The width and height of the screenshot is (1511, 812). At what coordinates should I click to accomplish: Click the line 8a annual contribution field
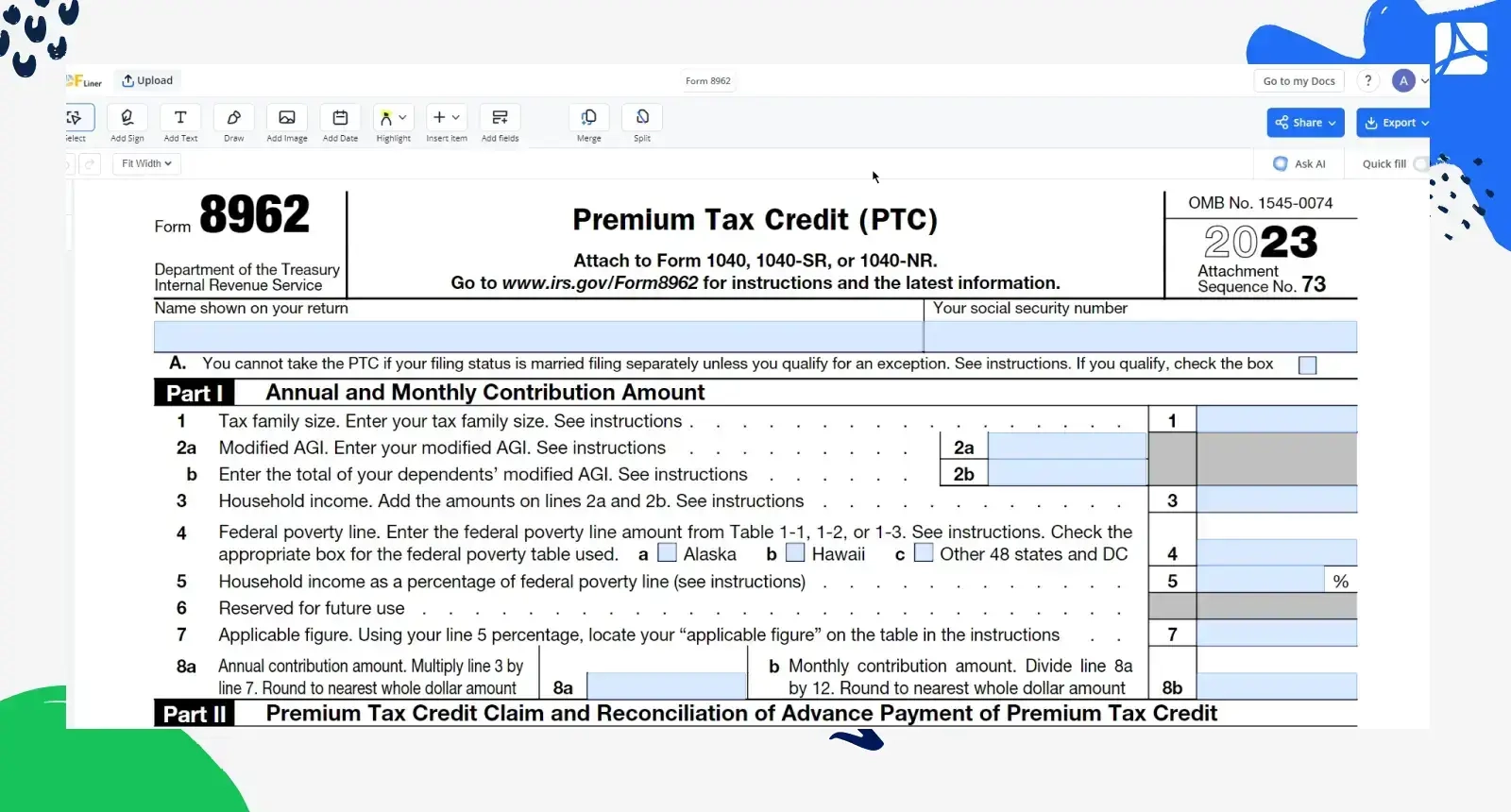(x=667, y=686)
